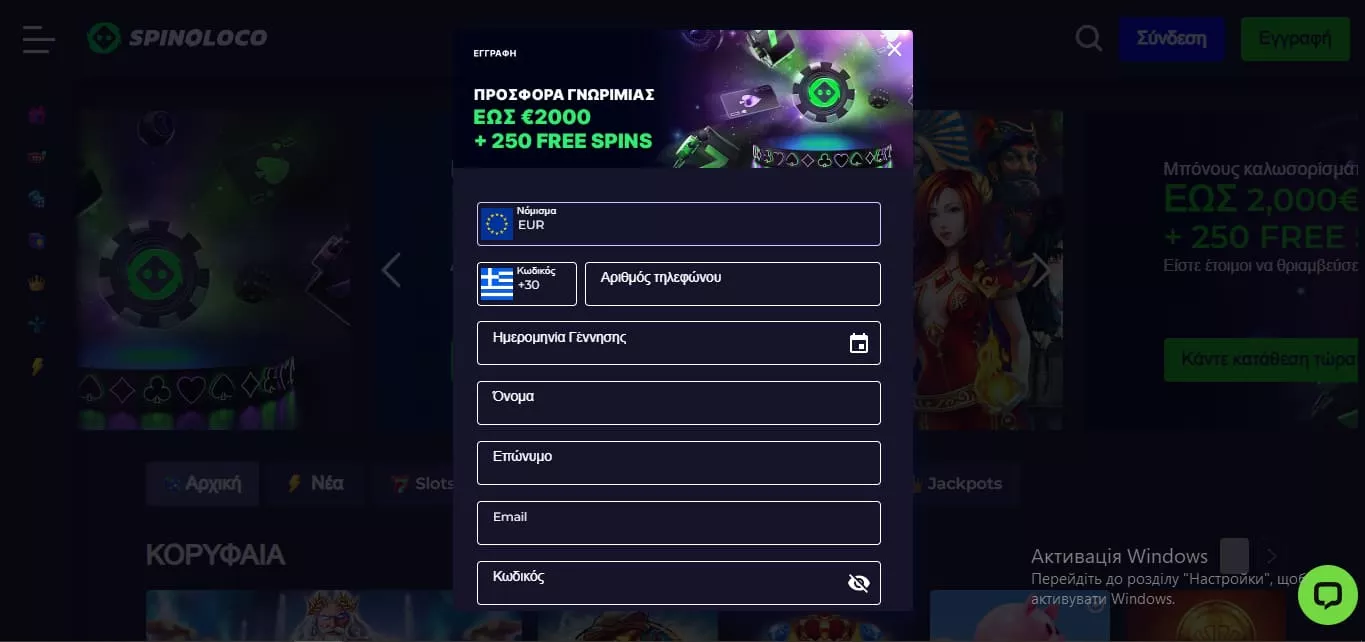Switch to the Αρχική tab
Image resolution: width=1365 pixels, height=642 pixels.
click(203, 484)
